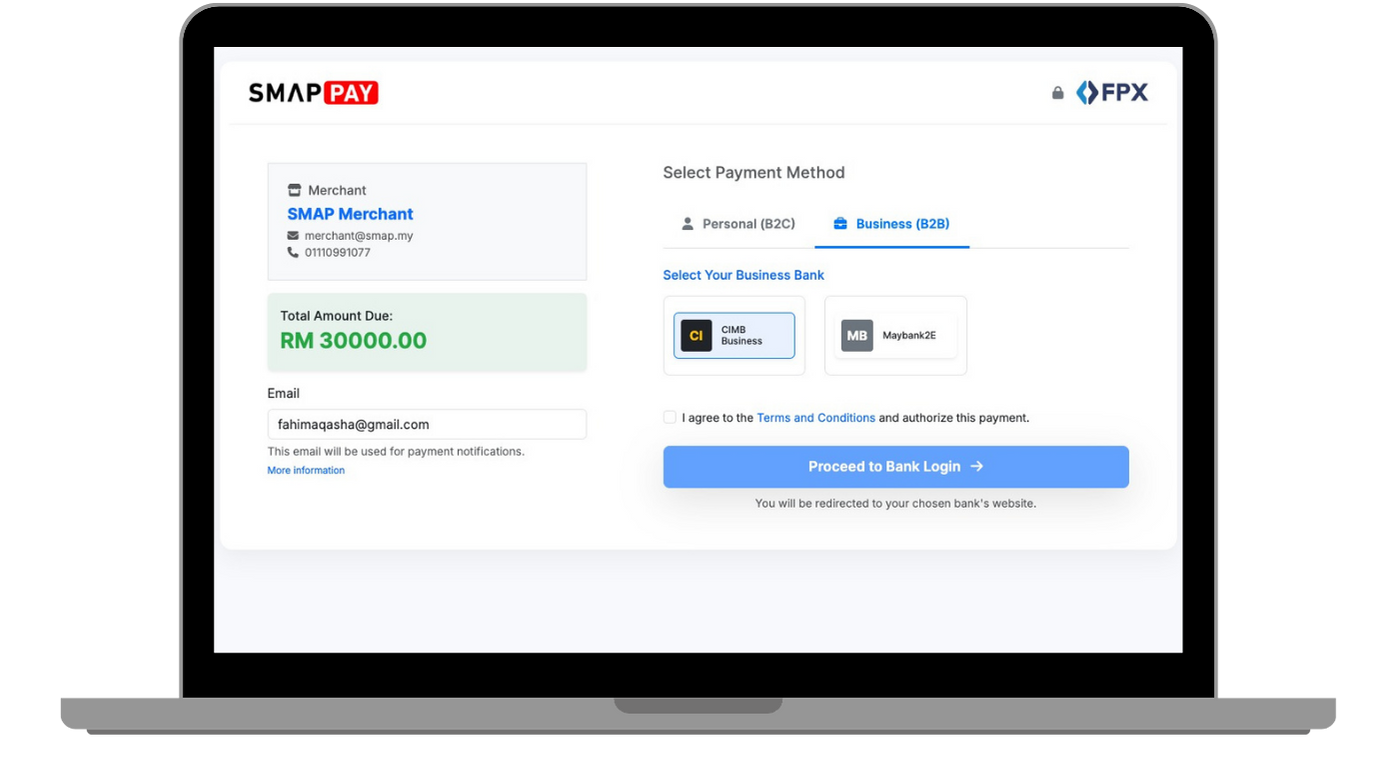Click the SMAP Merchant name
Screen dimensions: 1378x765
click(x=350, y=214)
